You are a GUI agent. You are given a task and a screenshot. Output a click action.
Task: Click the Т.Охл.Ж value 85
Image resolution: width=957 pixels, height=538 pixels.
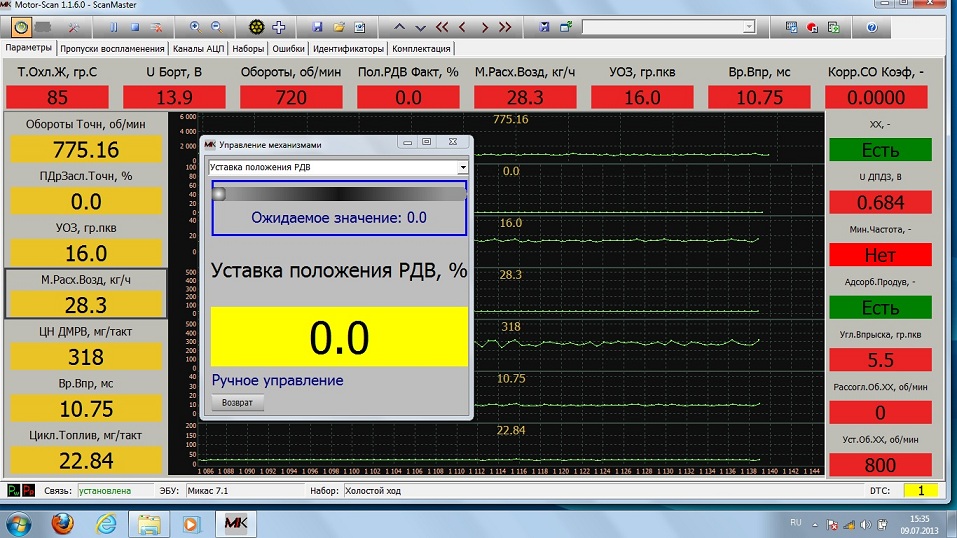(x=57, y=98)
